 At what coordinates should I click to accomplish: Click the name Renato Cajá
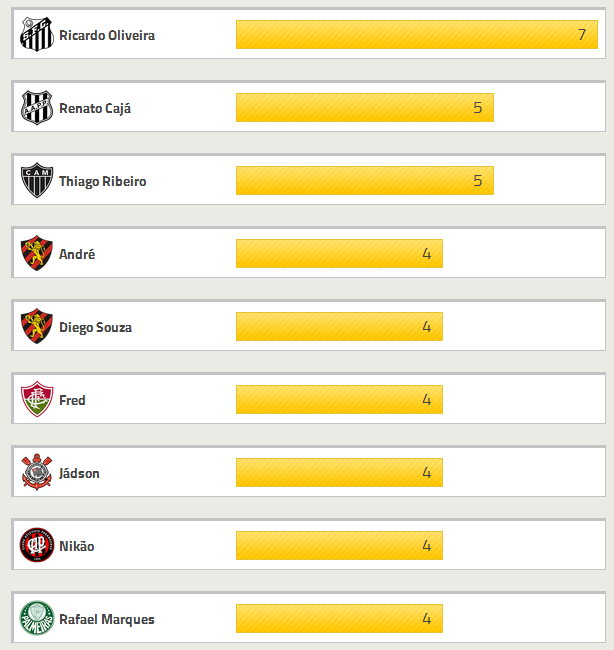[x=95, y=108]
